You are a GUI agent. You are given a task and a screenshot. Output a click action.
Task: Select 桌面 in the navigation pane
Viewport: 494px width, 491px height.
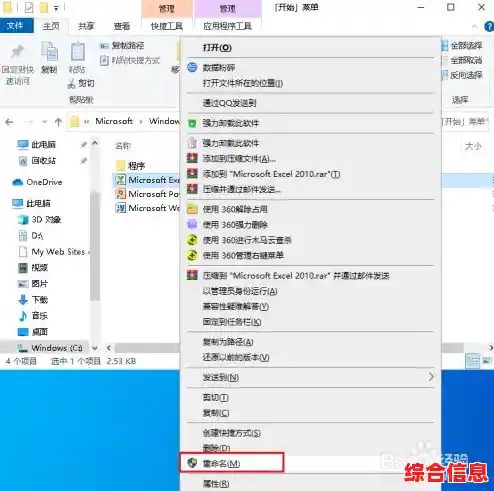point(33,332)
